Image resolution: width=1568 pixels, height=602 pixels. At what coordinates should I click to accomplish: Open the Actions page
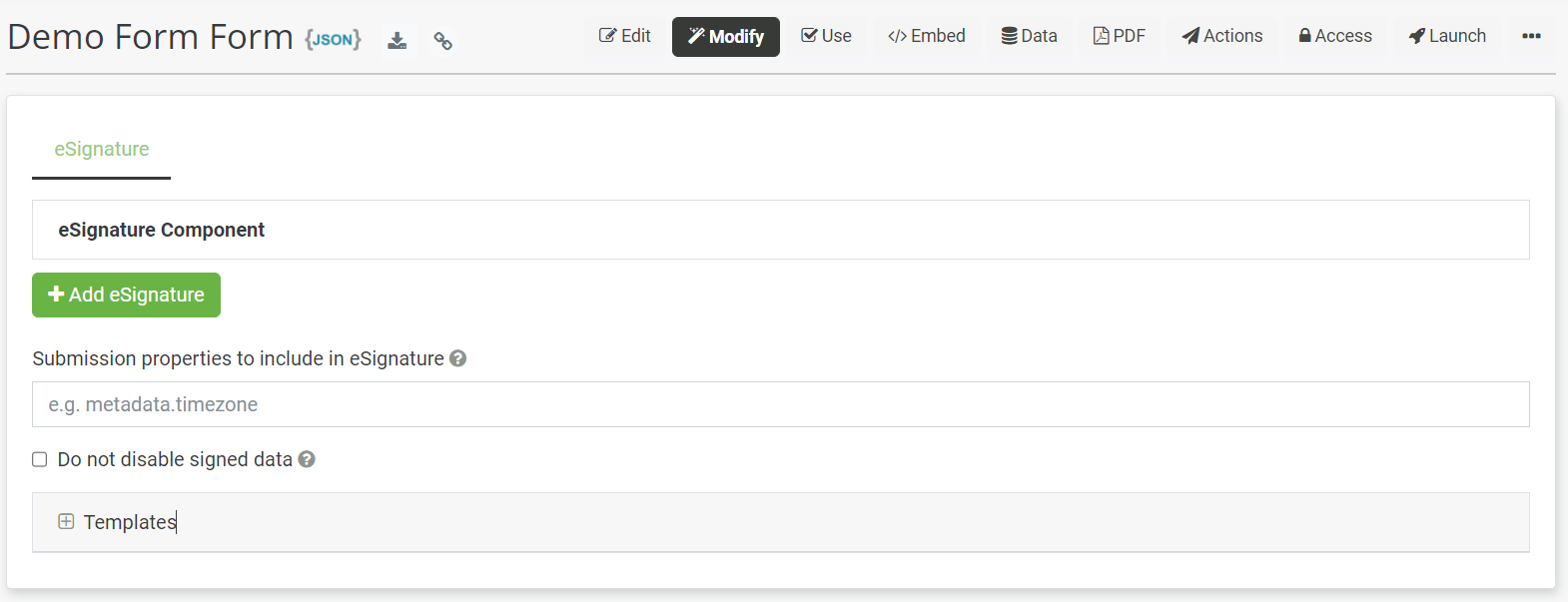(1222, 36)
